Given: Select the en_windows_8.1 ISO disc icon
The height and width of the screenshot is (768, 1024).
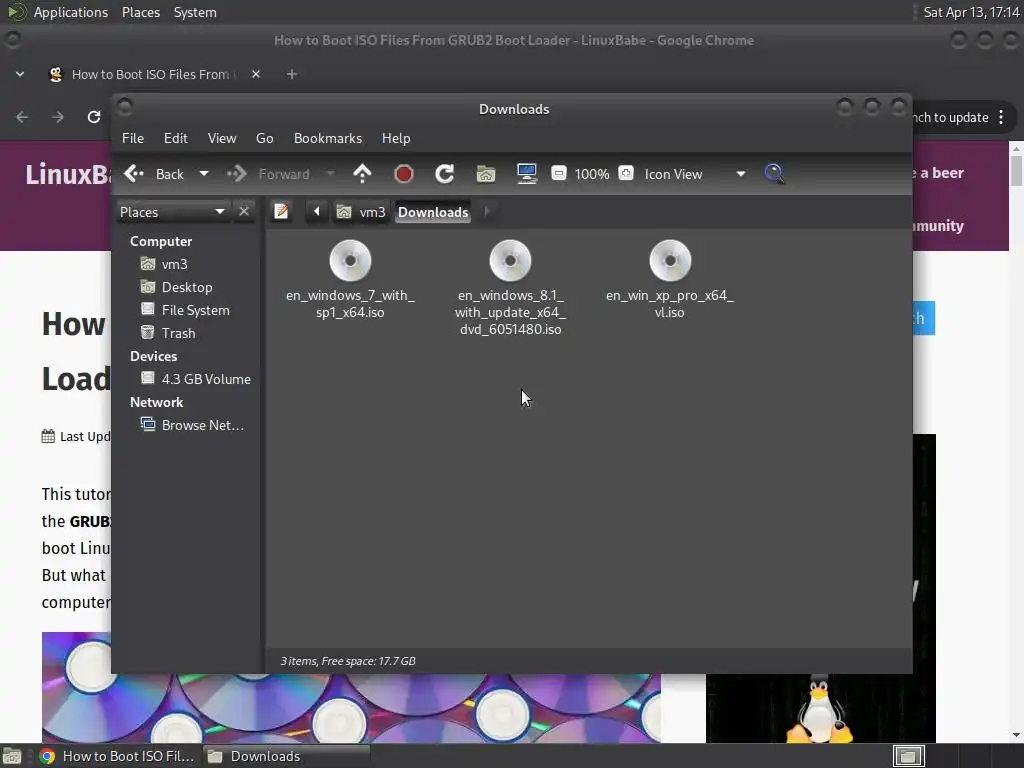Looking at the screenshot, I should [x=510, y=261].
